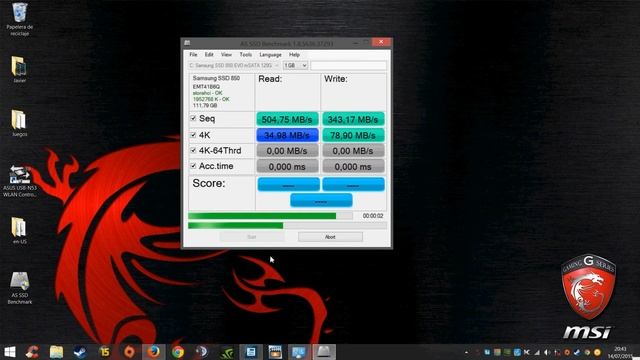The height and width of the screenshot is (360, 640).
Task: Switch to the monitor app on taskbar
Action: click(x=299, y=352)
